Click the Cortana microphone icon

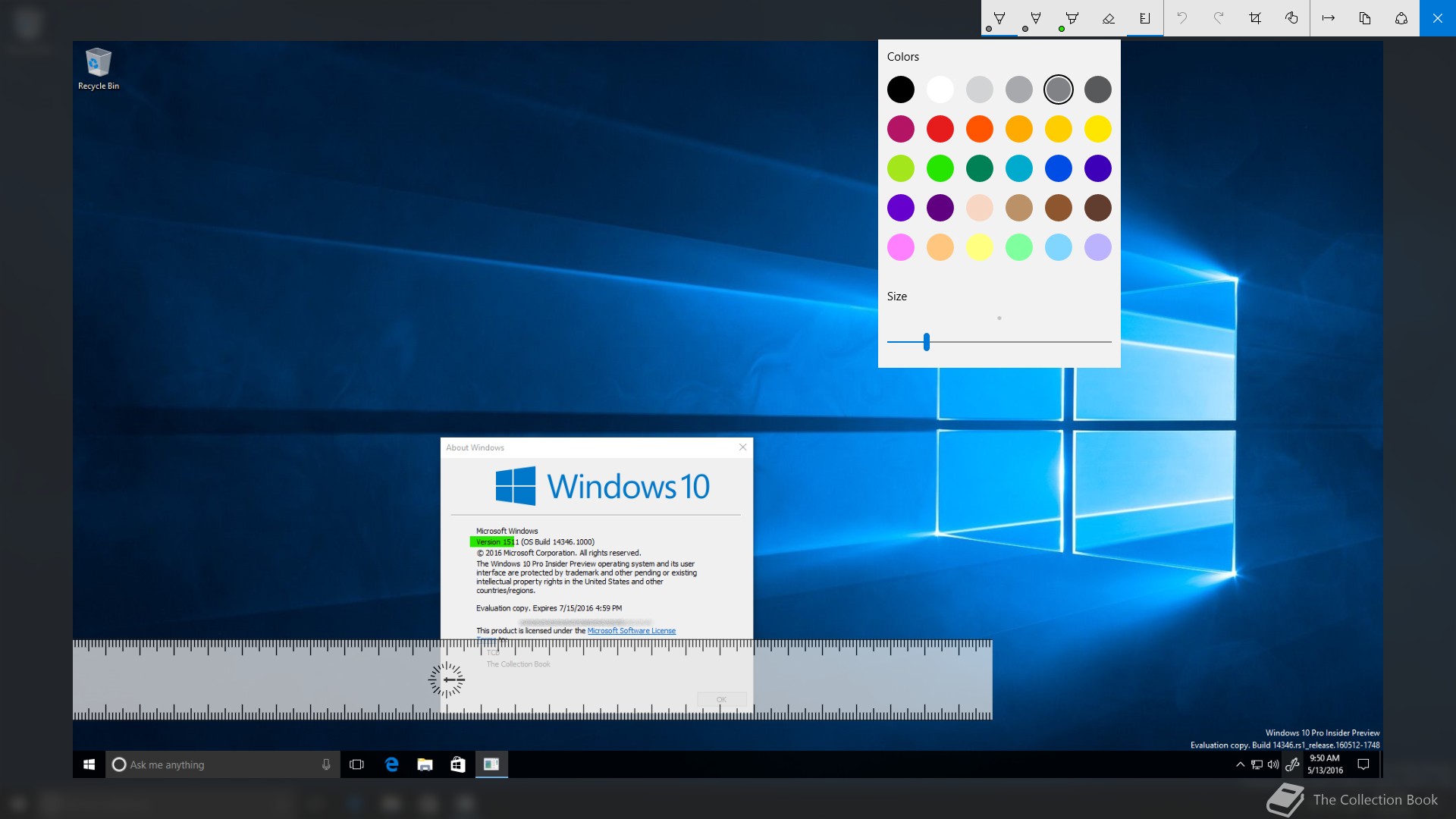click(326, 764)
